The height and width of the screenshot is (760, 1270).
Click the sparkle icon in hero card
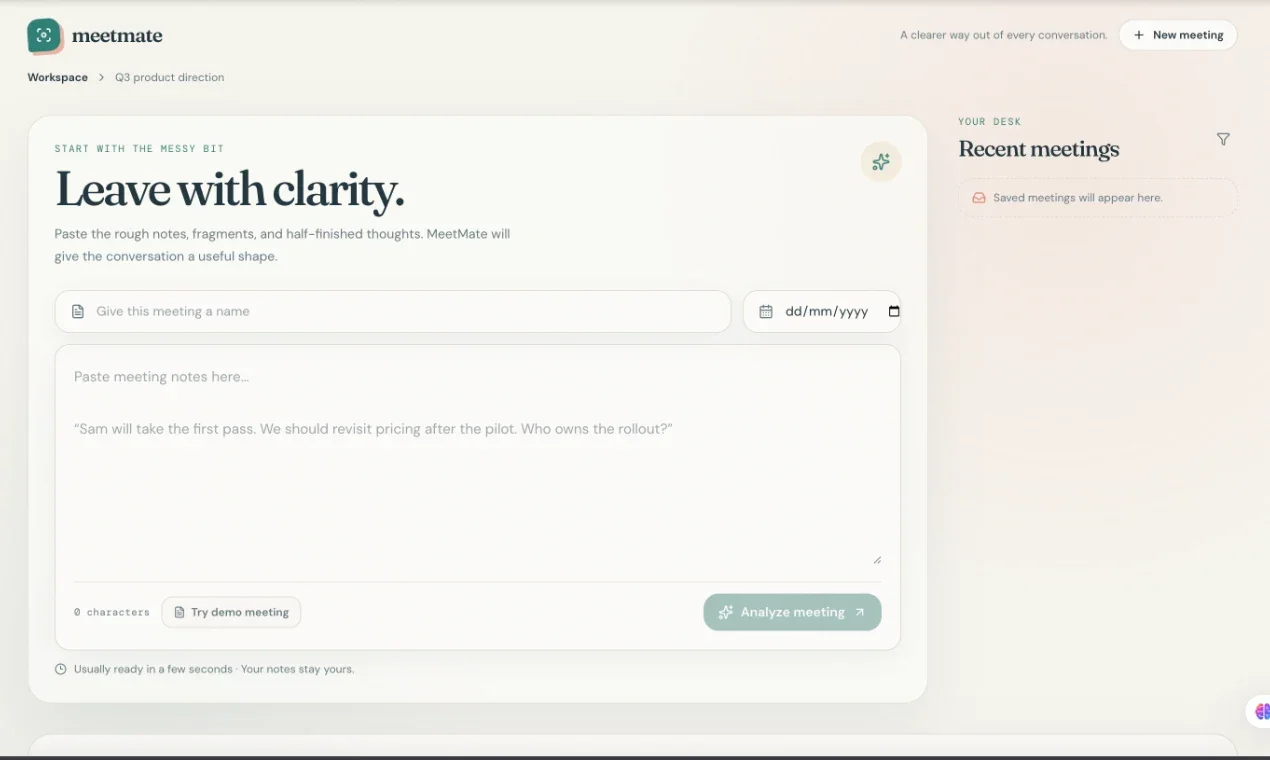click(x=881, y=162)
